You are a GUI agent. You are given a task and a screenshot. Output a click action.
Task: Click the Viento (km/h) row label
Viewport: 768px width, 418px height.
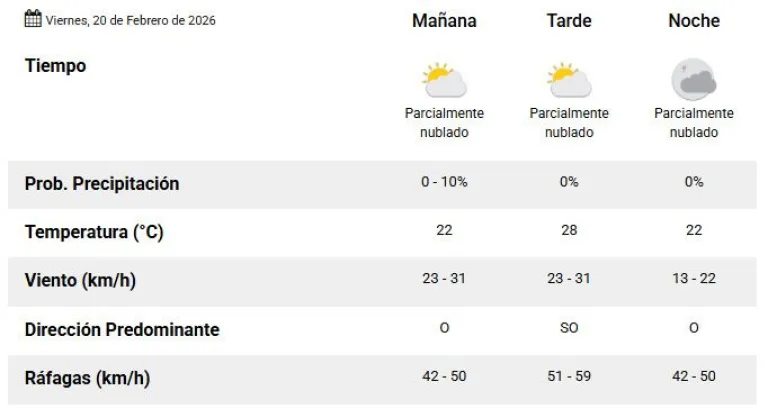pos(79,280)
